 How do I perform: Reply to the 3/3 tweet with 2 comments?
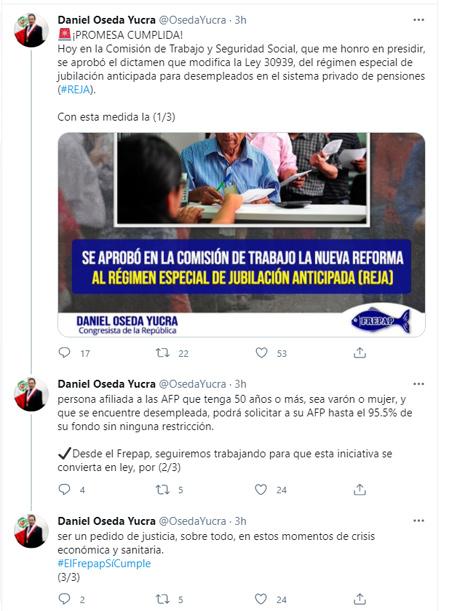64,599
